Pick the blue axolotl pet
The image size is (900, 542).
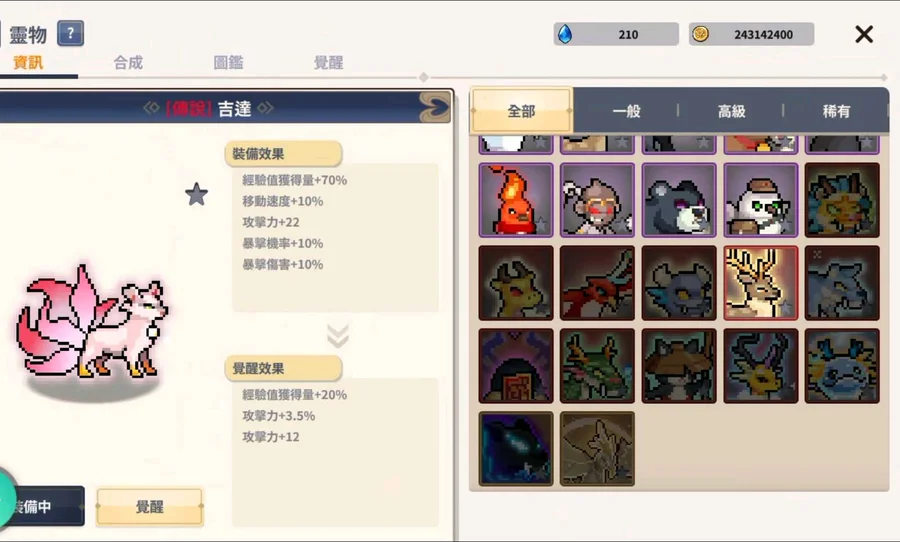[x=842, y=366]
